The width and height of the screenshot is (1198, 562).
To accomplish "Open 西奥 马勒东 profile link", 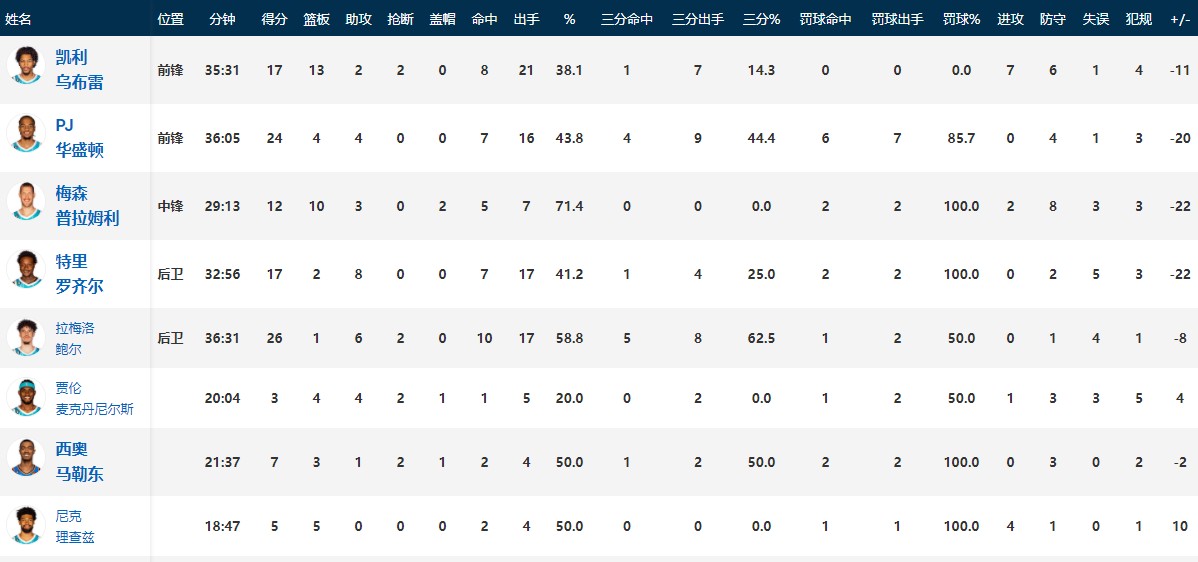I will click(x=79, y=461).
